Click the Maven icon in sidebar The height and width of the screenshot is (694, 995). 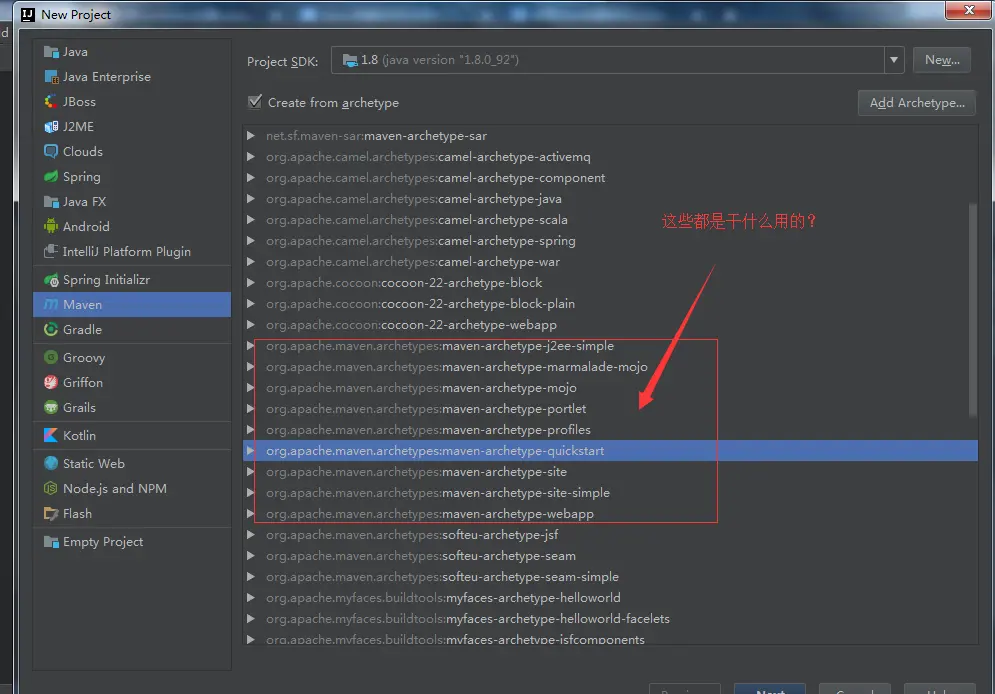(51, 304)
